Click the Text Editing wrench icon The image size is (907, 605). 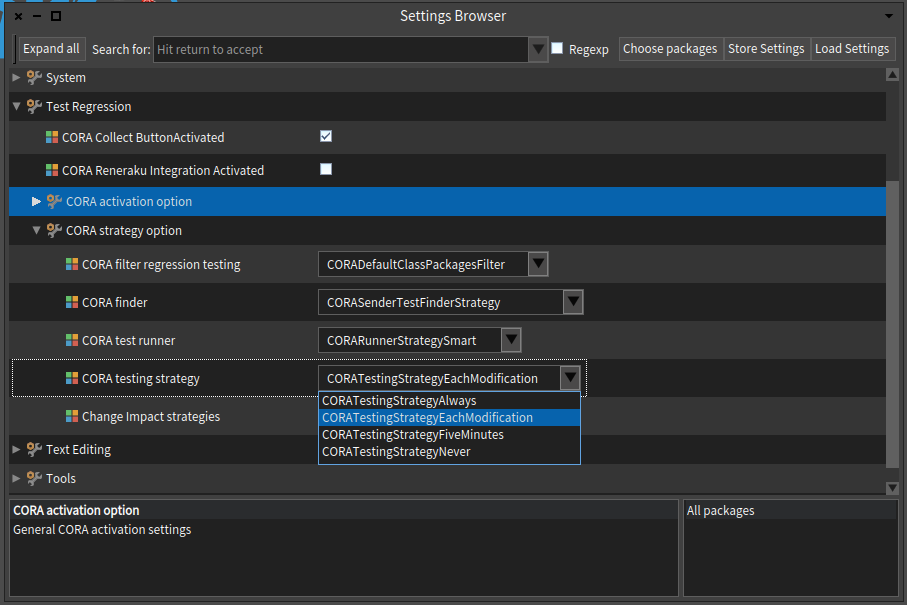coord(34,449)
